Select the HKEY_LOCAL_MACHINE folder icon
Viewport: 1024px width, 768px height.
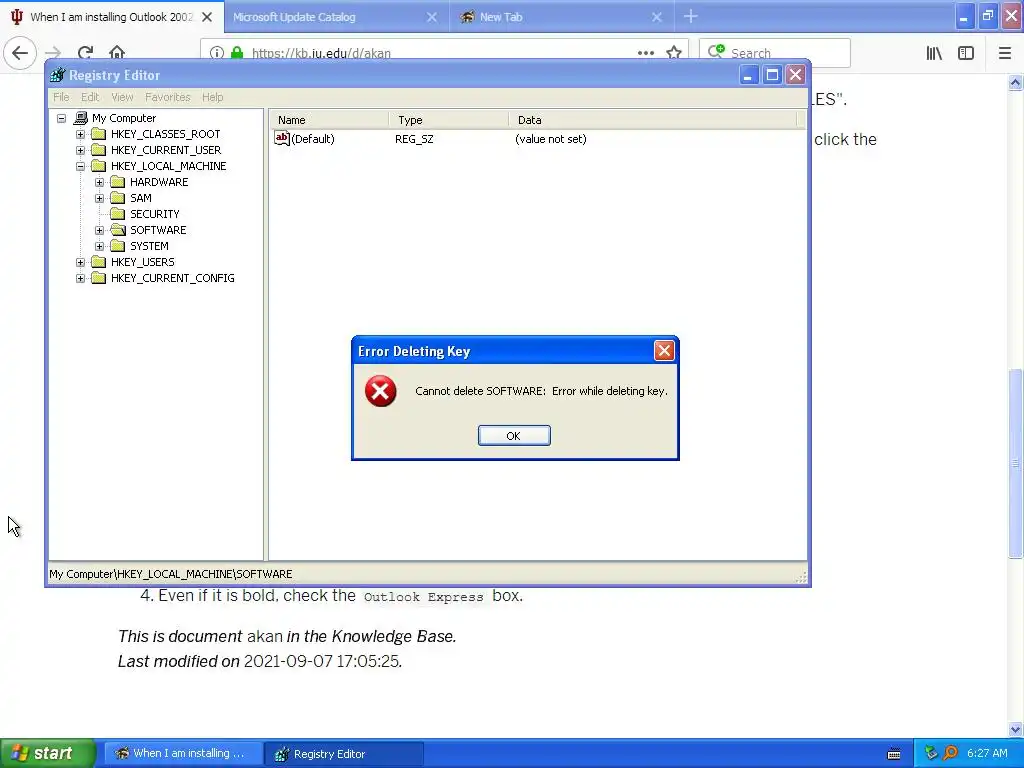99,166
